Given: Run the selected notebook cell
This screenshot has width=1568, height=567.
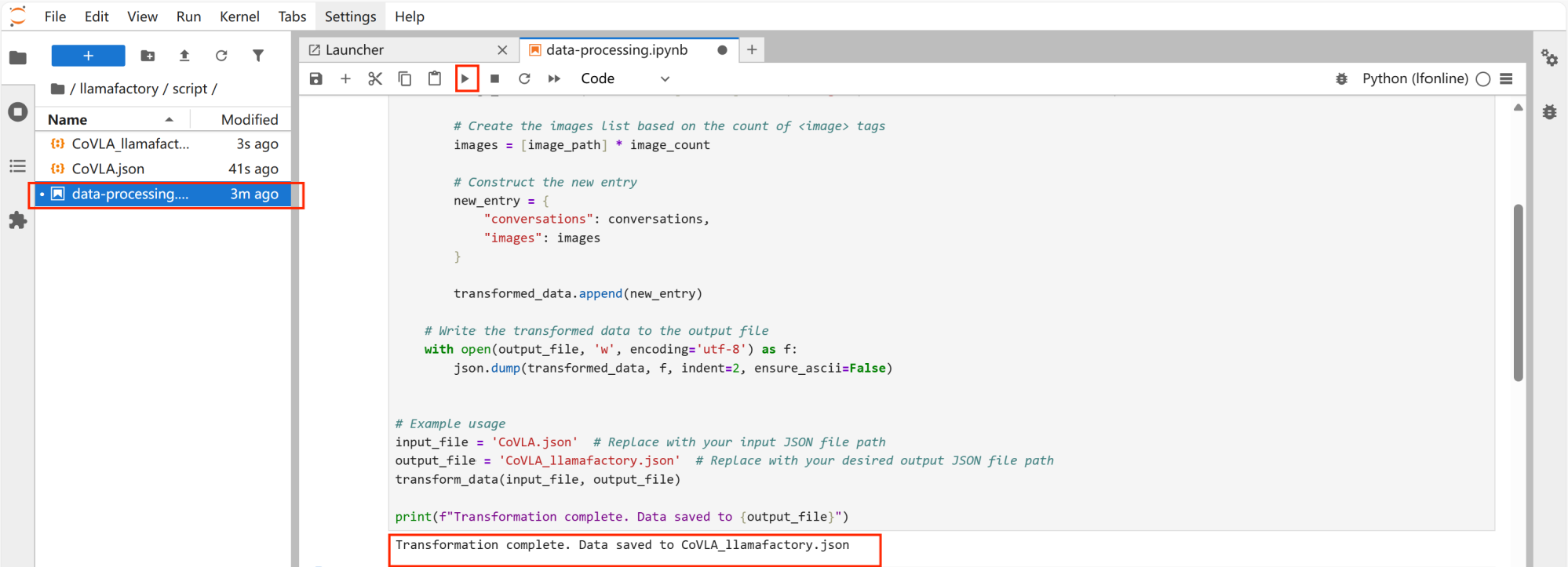Looking at the screenshot, I should pos(465,78).
